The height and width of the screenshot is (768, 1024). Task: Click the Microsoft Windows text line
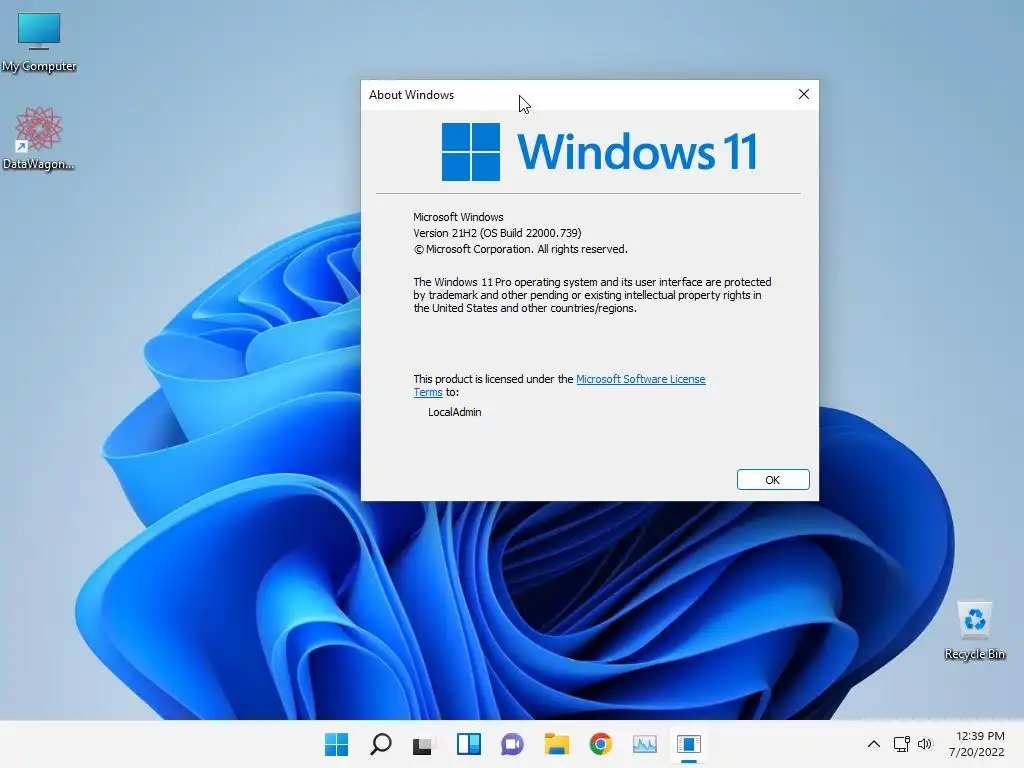(x=458, y=217)
